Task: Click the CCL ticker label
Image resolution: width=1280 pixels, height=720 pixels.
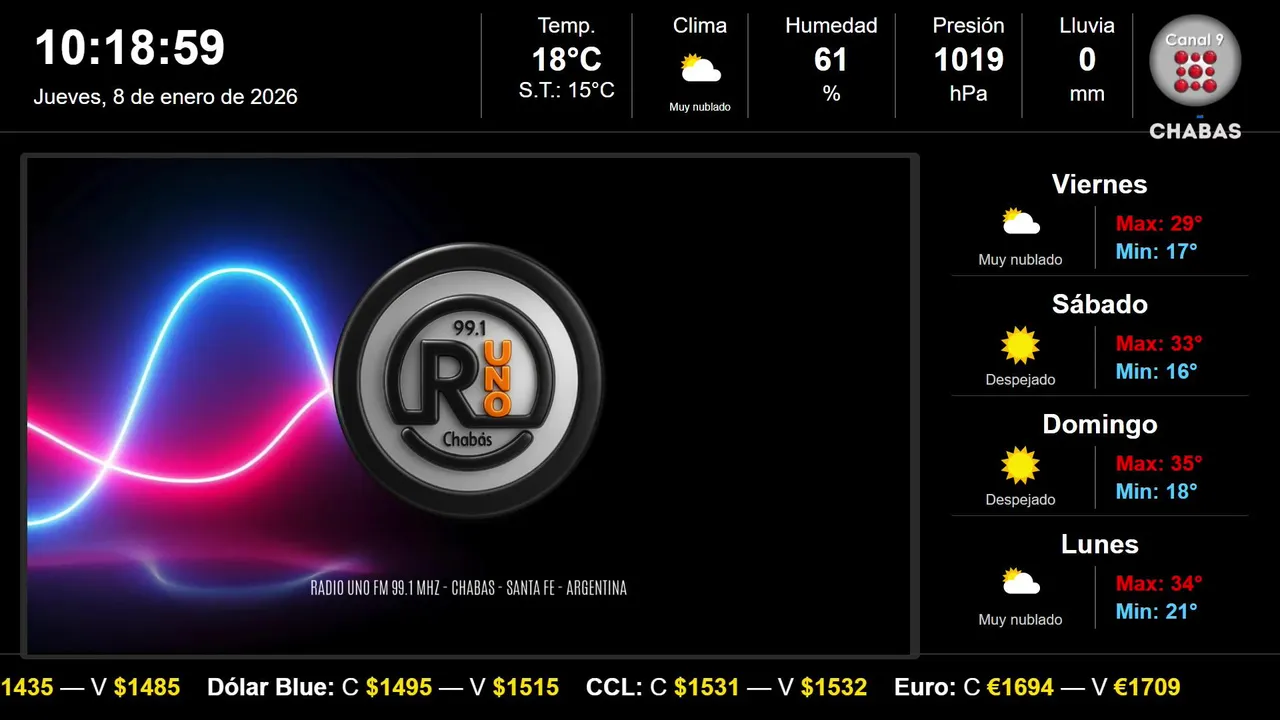Action: pos(614,687)
